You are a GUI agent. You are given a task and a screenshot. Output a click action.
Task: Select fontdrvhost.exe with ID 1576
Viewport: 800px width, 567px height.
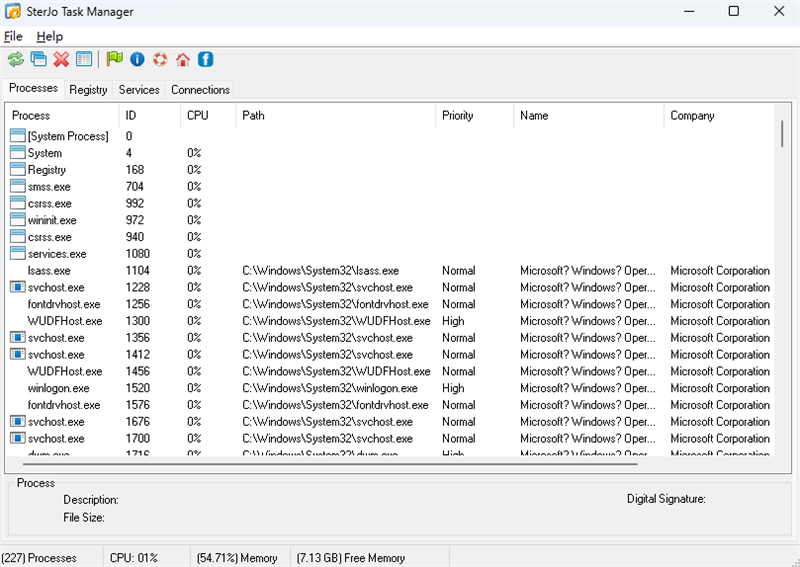tap(390, 405)
